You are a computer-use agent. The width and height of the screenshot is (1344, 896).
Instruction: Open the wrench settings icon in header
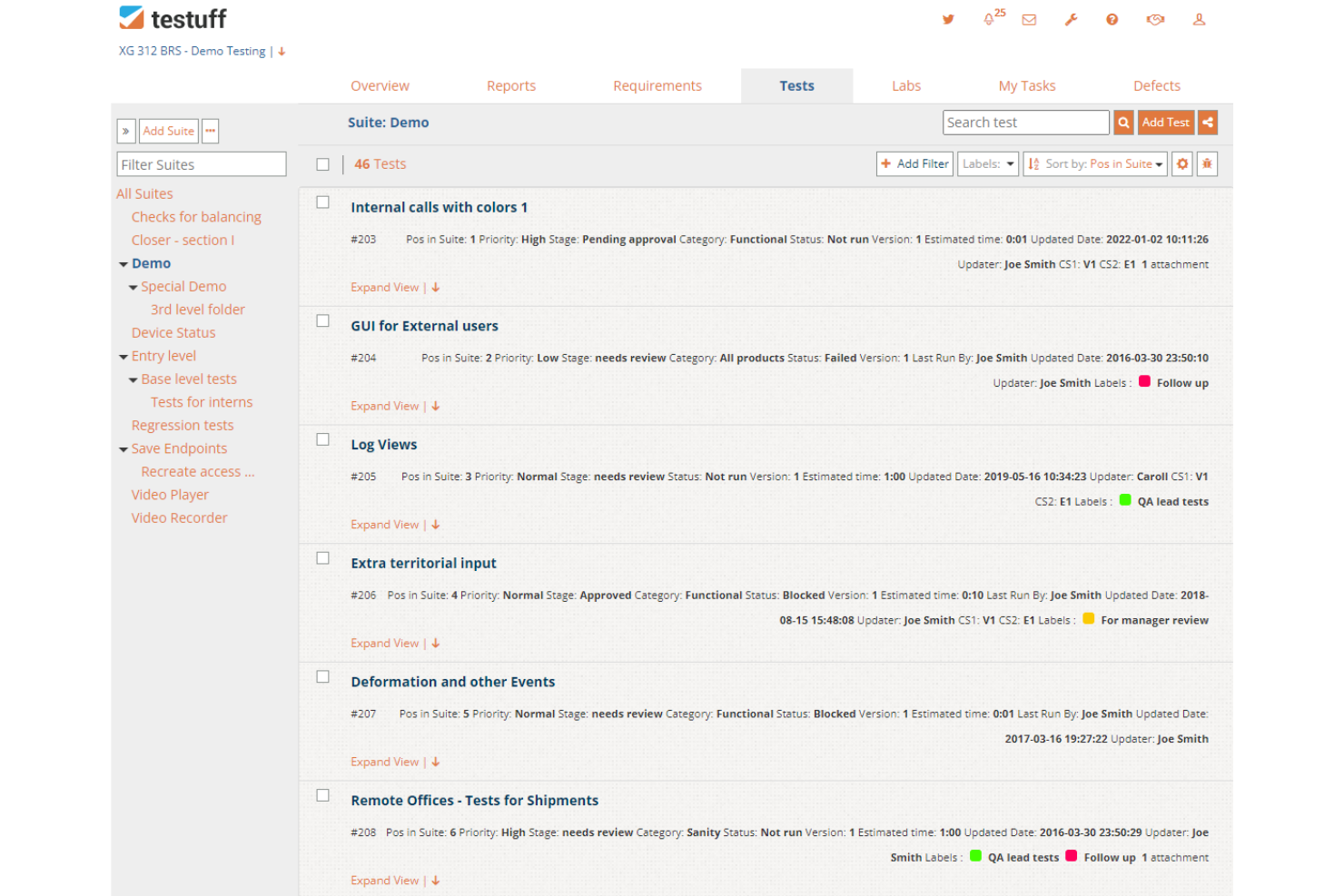[x=1071, y=19]
